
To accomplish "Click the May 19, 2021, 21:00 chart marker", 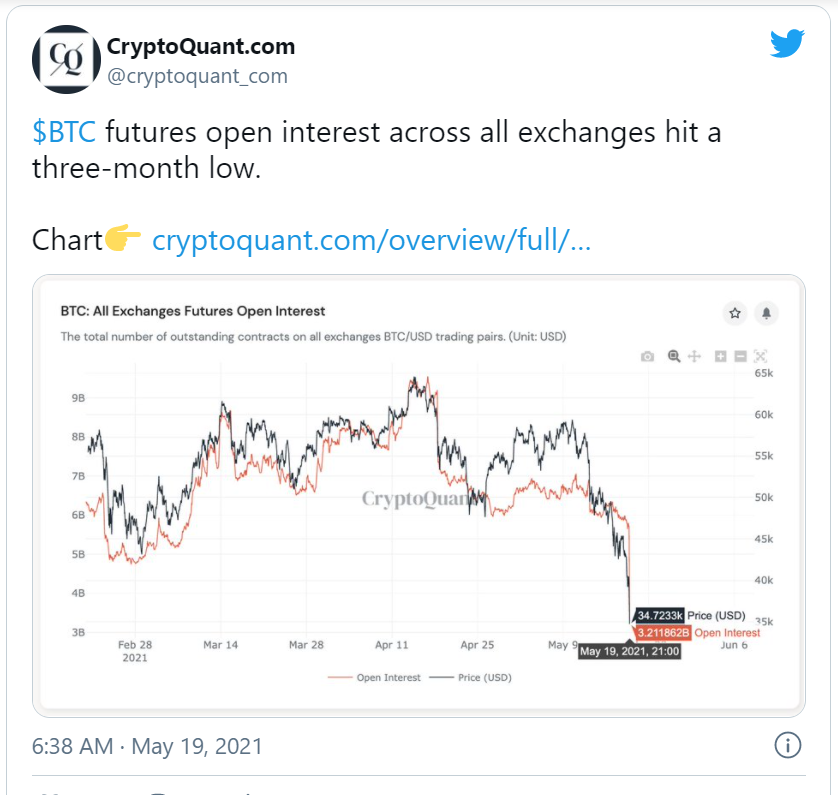I will pyautogui.click(x=630, y=651).
